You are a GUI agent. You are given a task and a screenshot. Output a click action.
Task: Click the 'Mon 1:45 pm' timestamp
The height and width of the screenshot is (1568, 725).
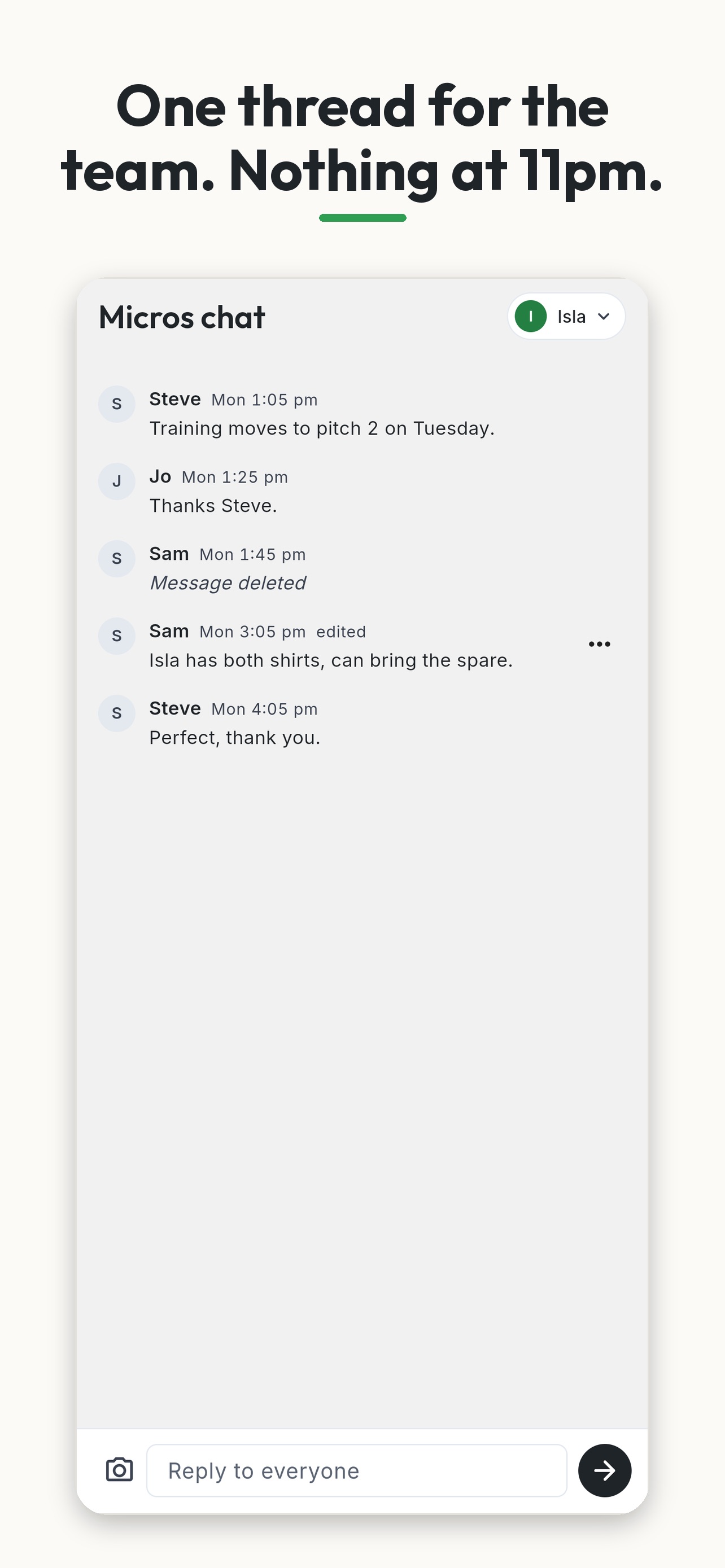tap(252, 554)
